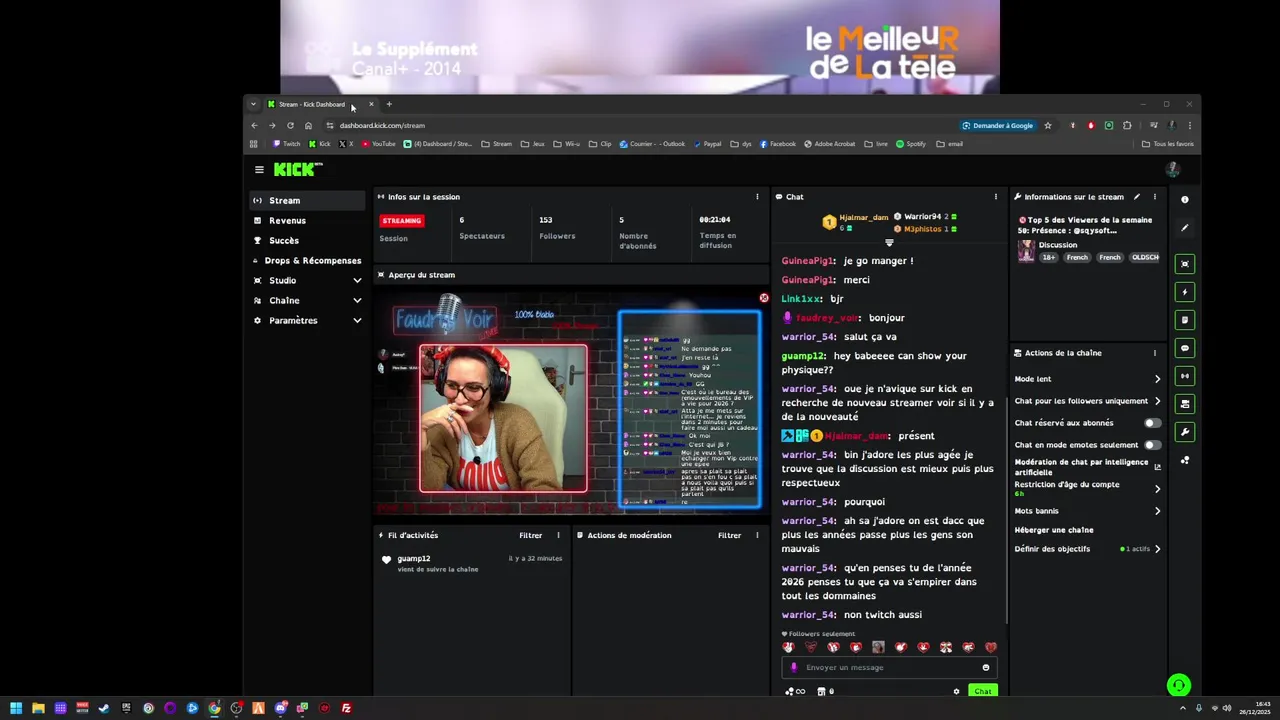Click the 18+ stream tag
1280x720 pixels.
coord(1048,257)
